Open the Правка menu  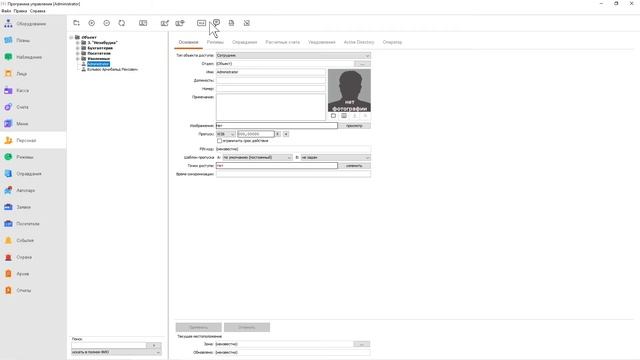point(20,11)
